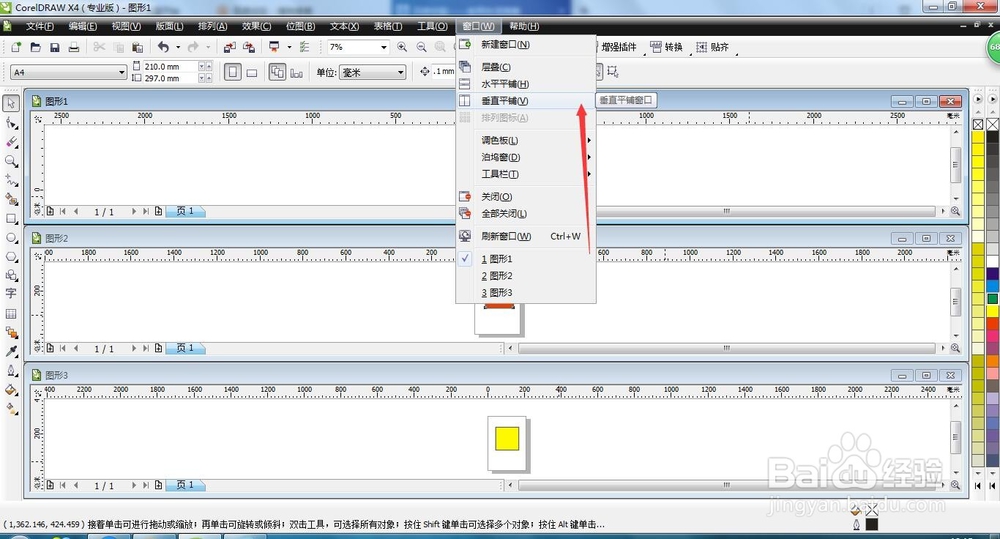Click the Undo arrow icon

click(x=163, y=47)
